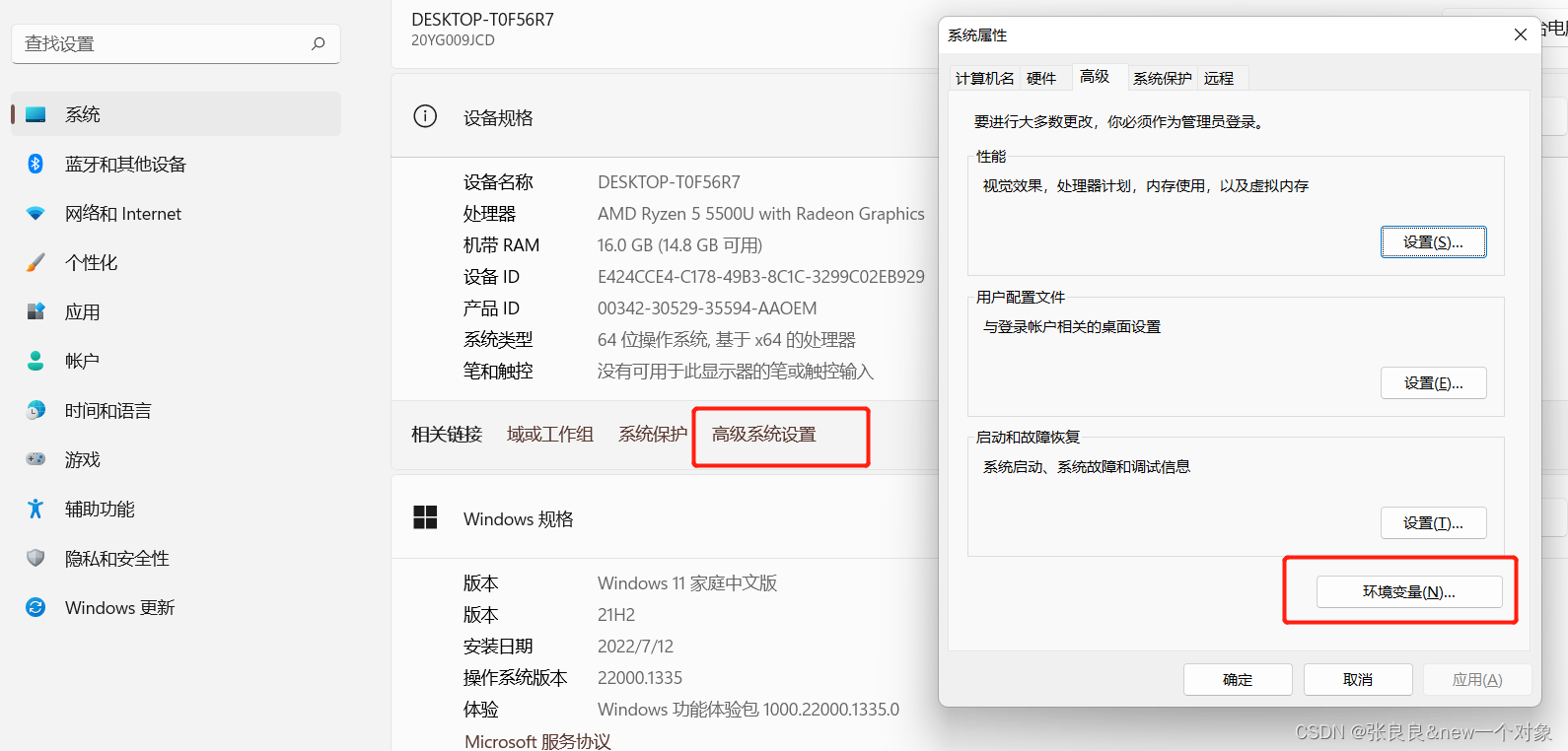Click the search magnifier icon in settings

click(x=318, y=43)
